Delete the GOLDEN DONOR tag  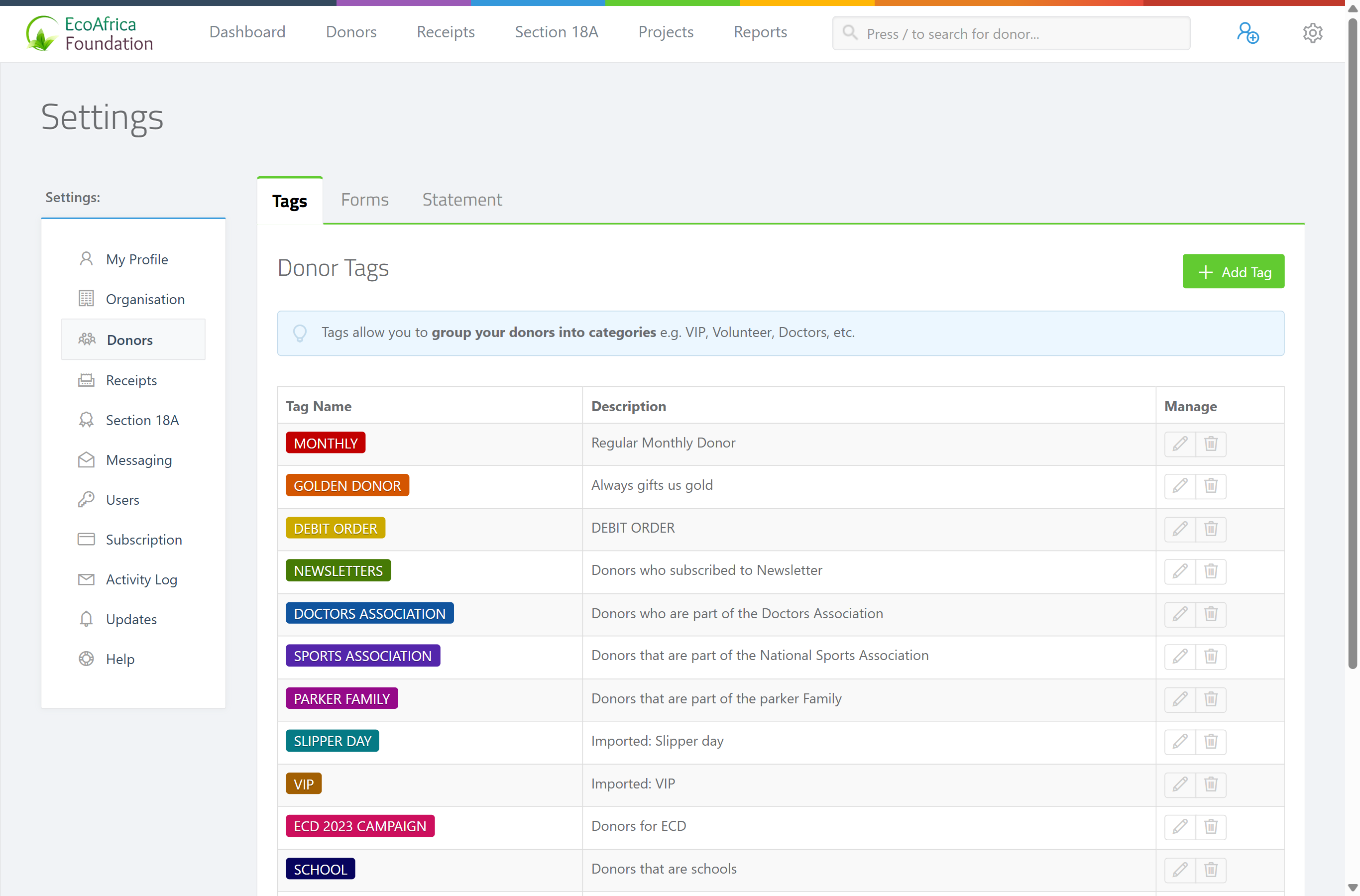coord(1210,486)
